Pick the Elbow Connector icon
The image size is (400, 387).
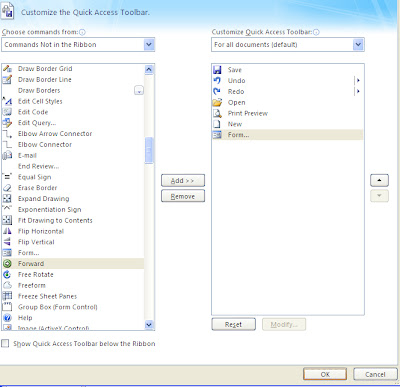[x=7, y=145]
